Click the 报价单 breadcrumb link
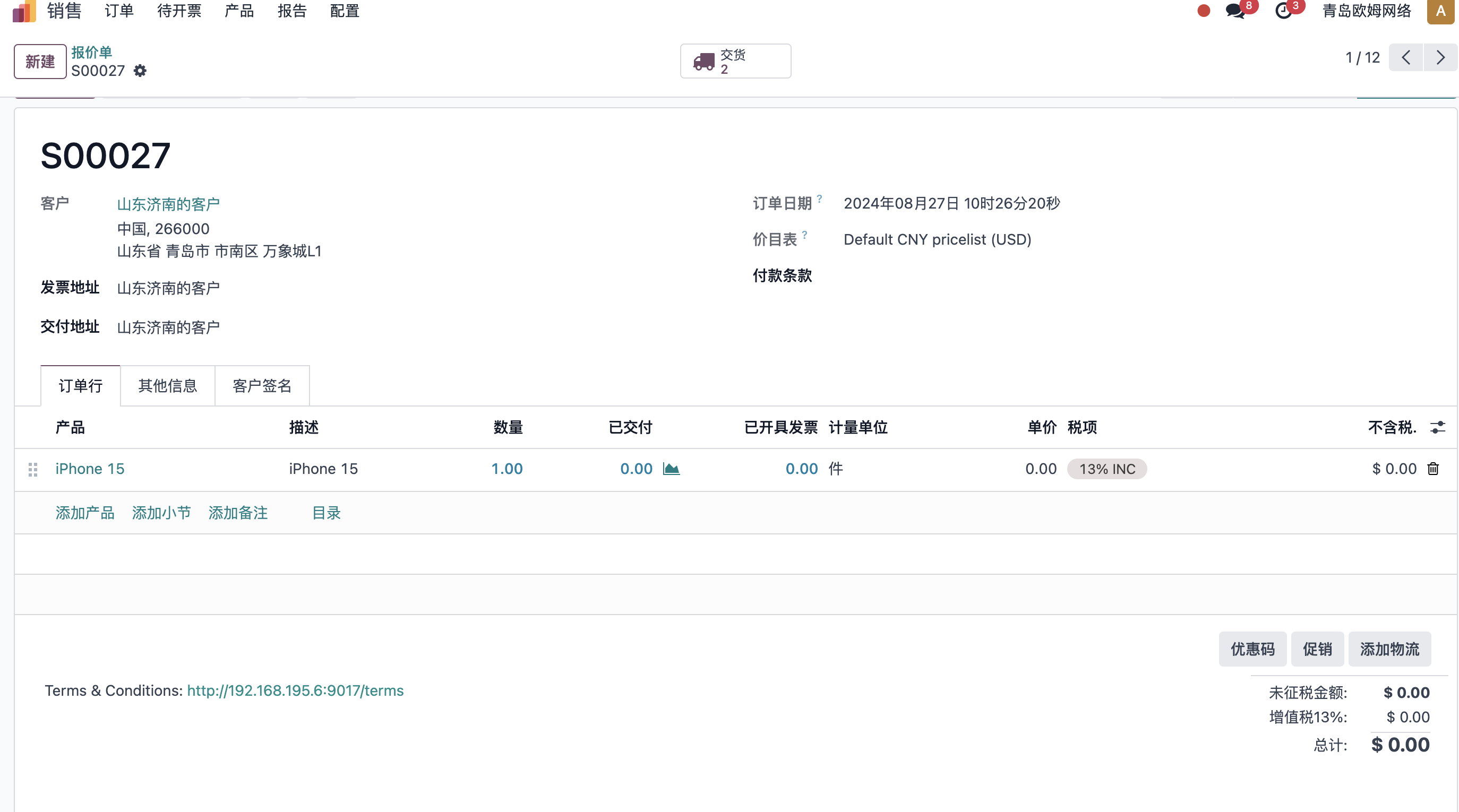Image resolution: width=1459 pixels, height=812 pixels. click(x=92, y=52)
